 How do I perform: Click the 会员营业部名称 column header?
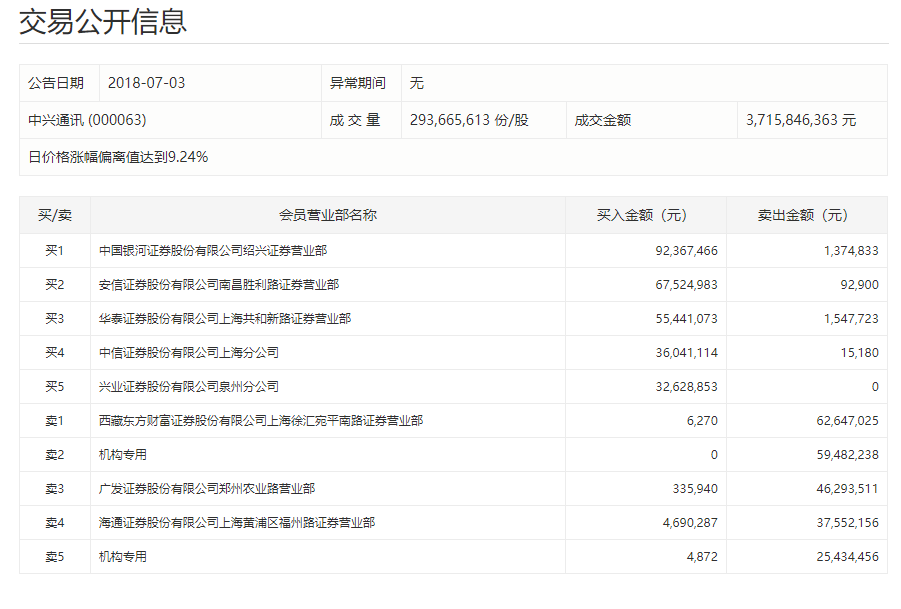point(328,215)
